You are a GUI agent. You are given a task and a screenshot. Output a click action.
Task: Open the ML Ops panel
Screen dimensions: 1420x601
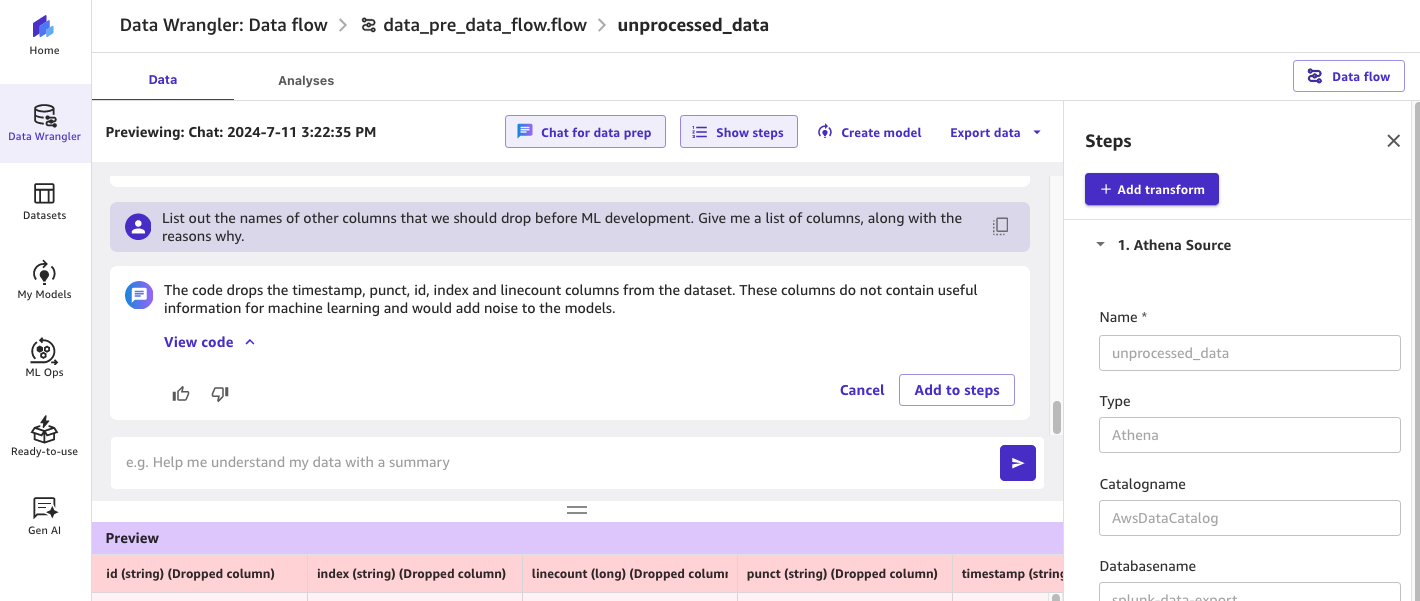tap(44, 357)
